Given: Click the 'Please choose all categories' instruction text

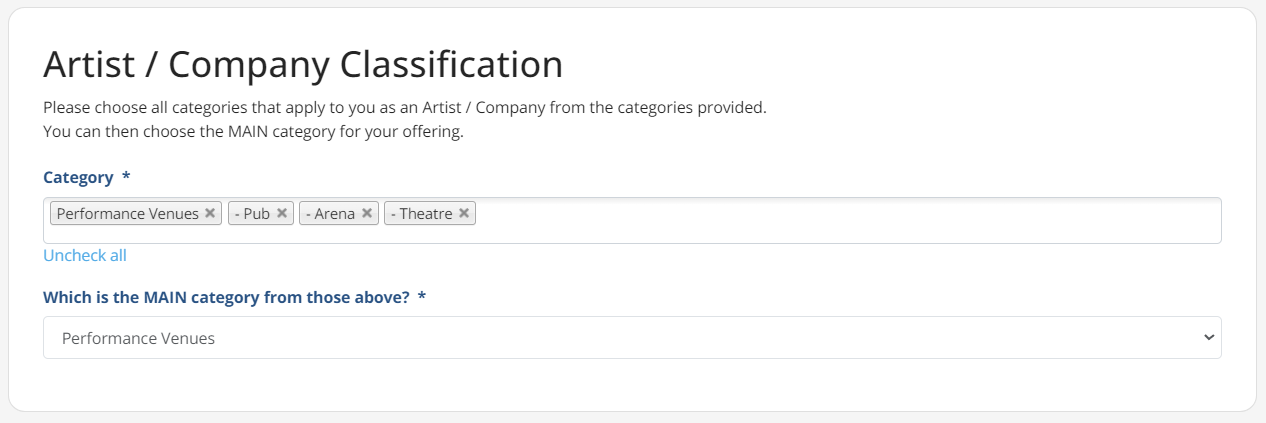Looking at the screenshot, I should coord(404,107).
